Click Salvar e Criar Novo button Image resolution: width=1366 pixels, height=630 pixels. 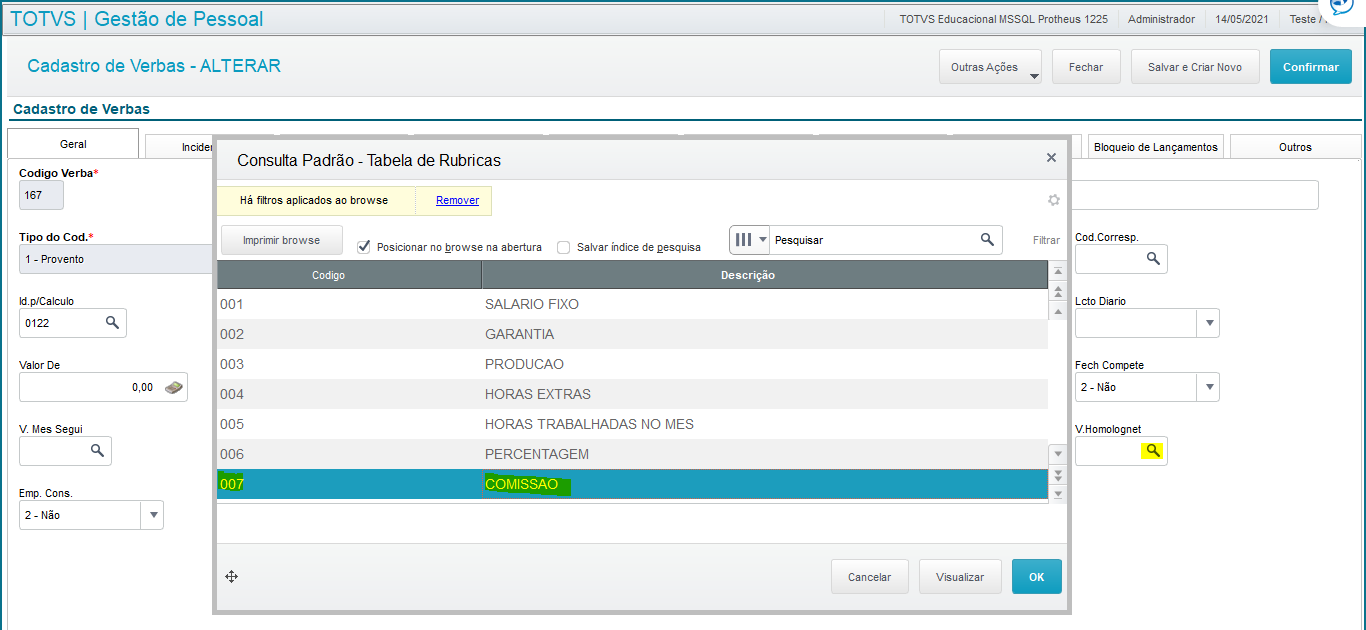coord(1195,67)
